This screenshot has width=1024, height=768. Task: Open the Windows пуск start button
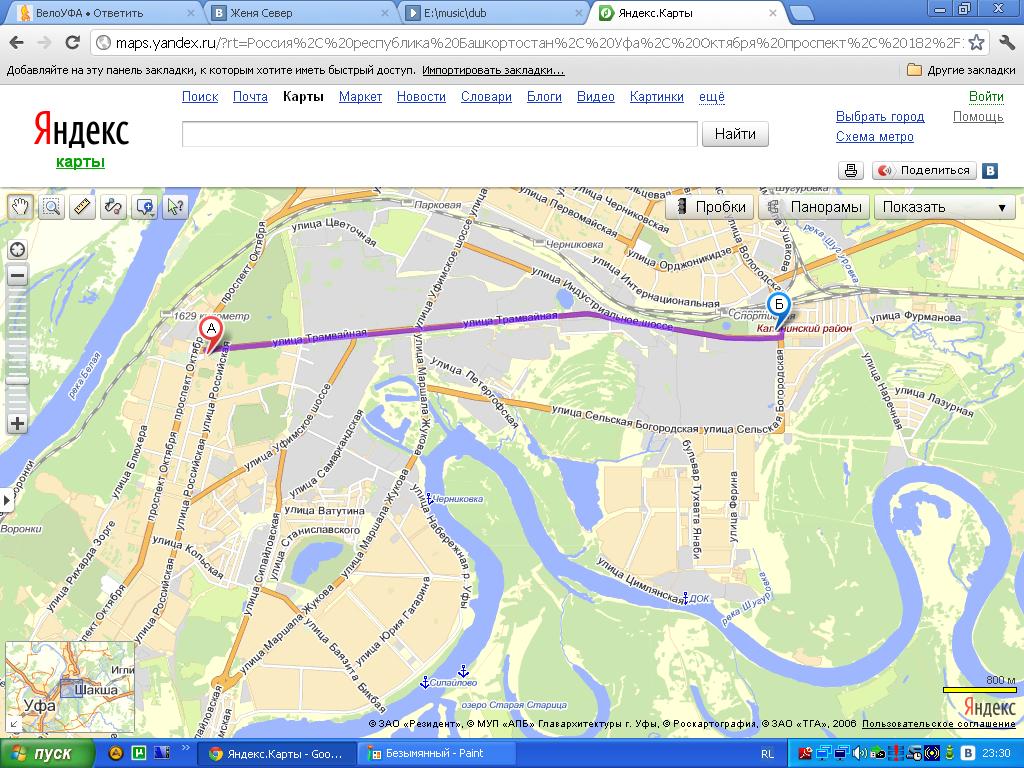click(46, 754)
